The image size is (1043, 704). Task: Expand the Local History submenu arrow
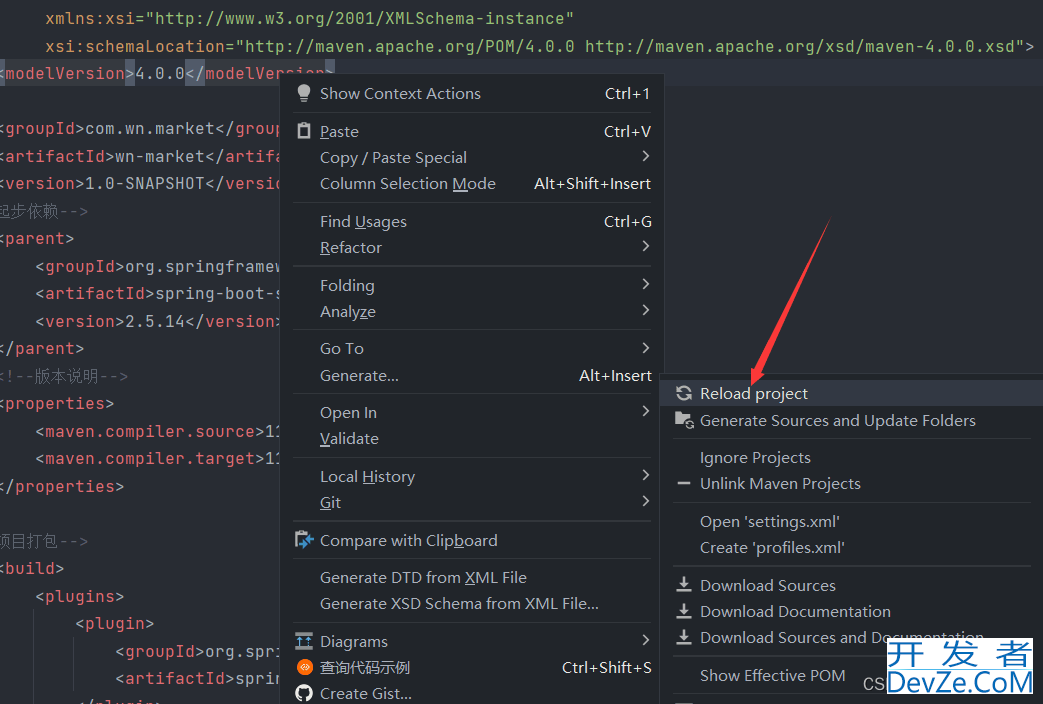645,475
